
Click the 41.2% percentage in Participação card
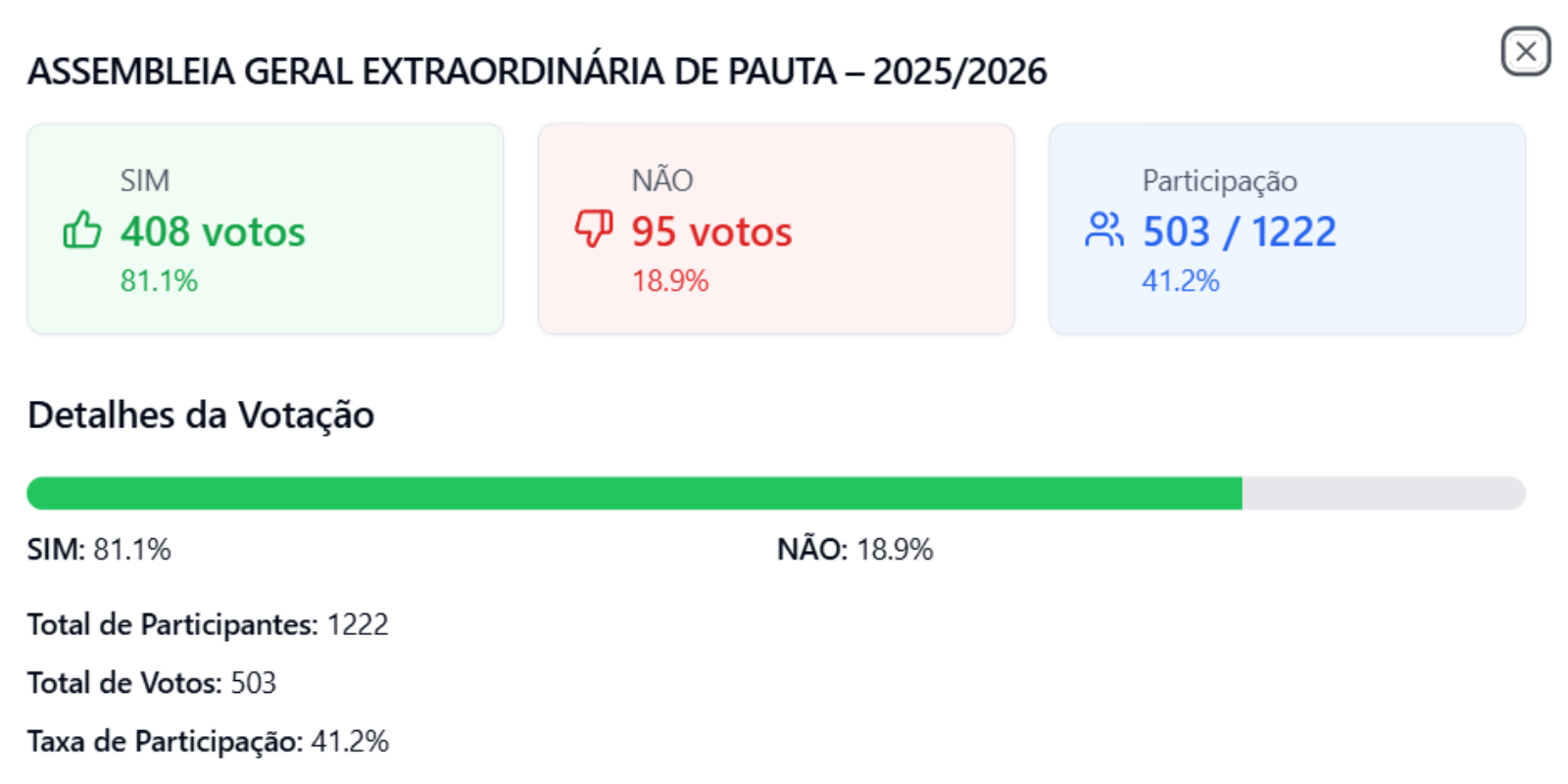pos(1181,281)
